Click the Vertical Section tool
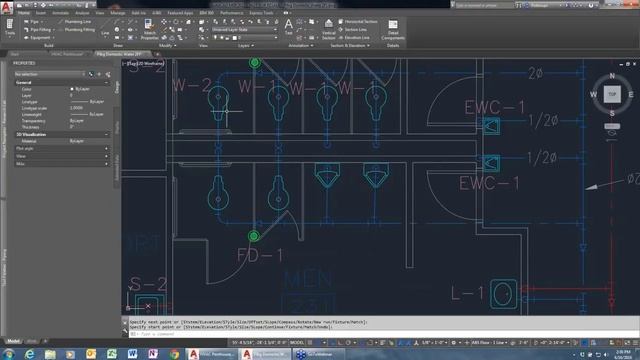Viewport: 640px width, 360px height. pos(329,29)
